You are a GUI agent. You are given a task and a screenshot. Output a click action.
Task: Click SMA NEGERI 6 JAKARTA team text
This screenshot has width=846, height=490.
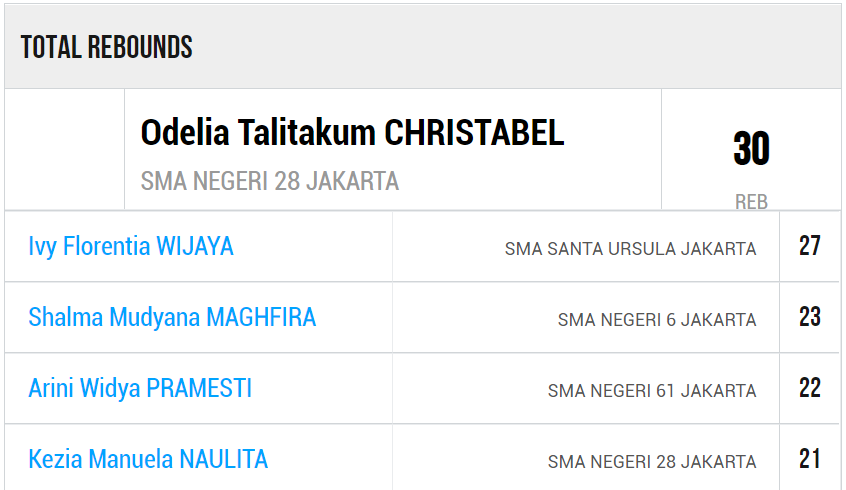tap(657, 320)
